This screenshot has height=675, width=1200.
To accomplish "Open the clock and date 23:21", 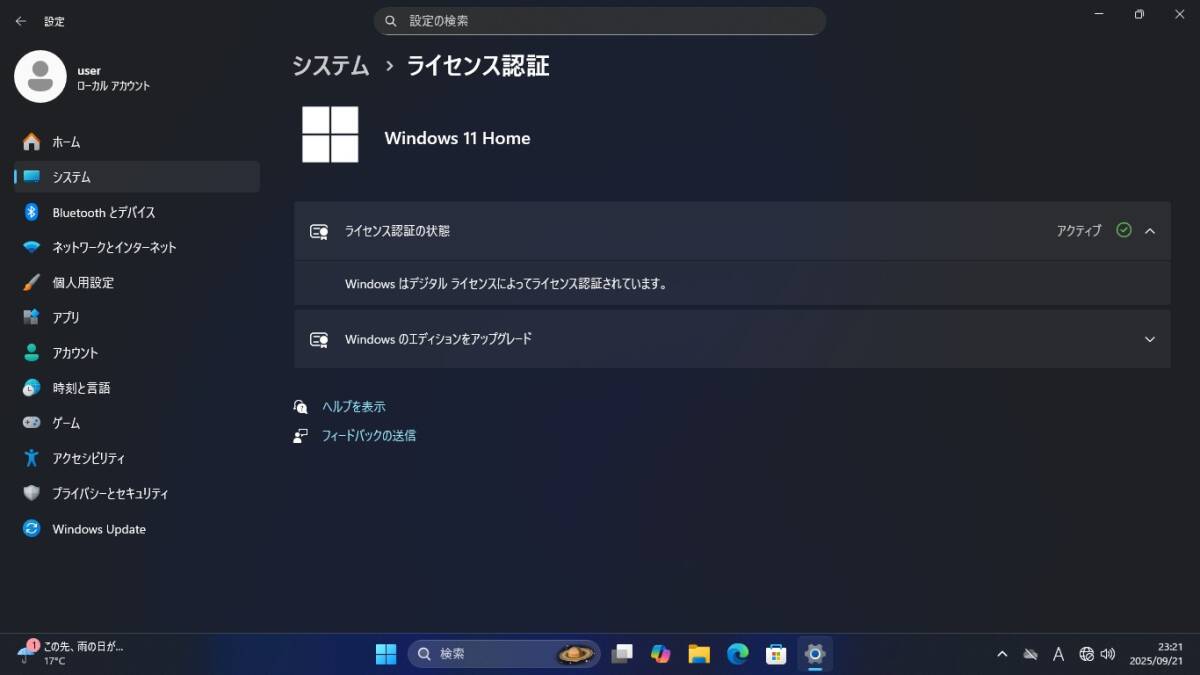I will pos(1157,654).
